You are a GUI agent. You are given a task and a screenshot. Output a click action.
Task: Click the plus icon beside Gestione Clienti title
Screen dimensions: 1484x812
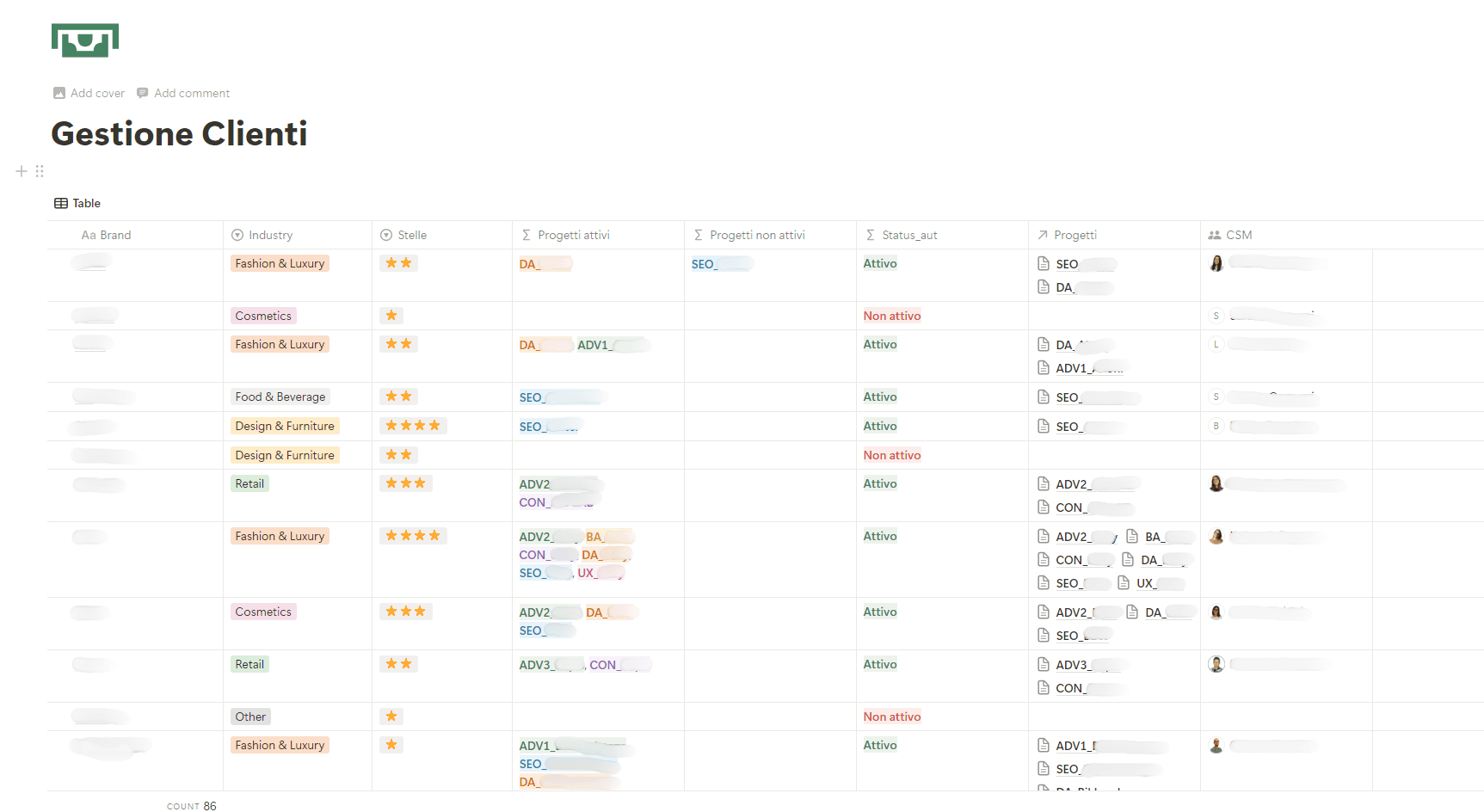click(x=21, y=171)
